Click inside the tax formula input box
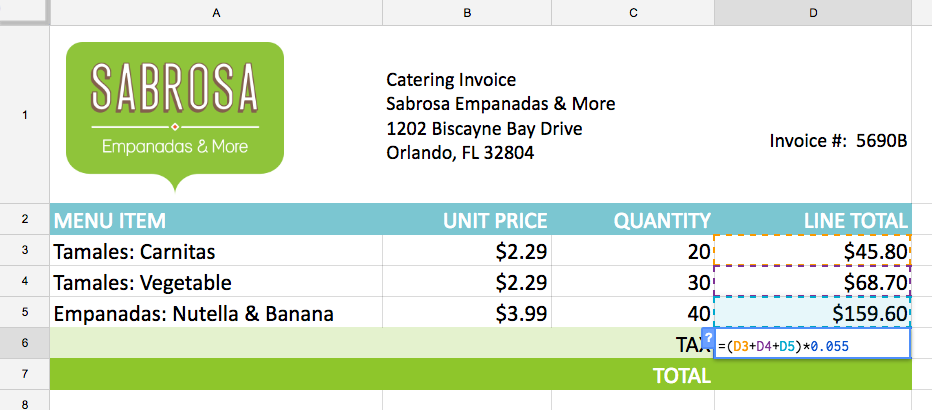Screen dimensions: 932x410 click(x=812, y=345)
